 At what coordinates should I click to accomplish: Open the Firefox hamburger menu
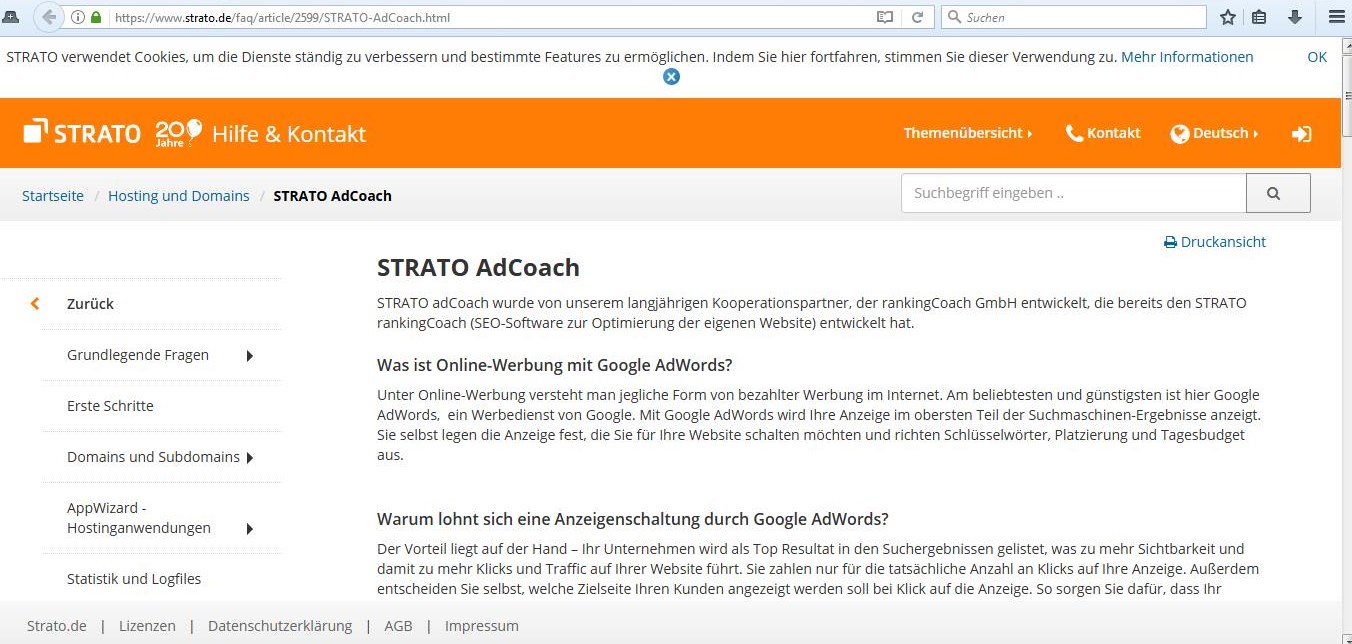coord(1335,17)
